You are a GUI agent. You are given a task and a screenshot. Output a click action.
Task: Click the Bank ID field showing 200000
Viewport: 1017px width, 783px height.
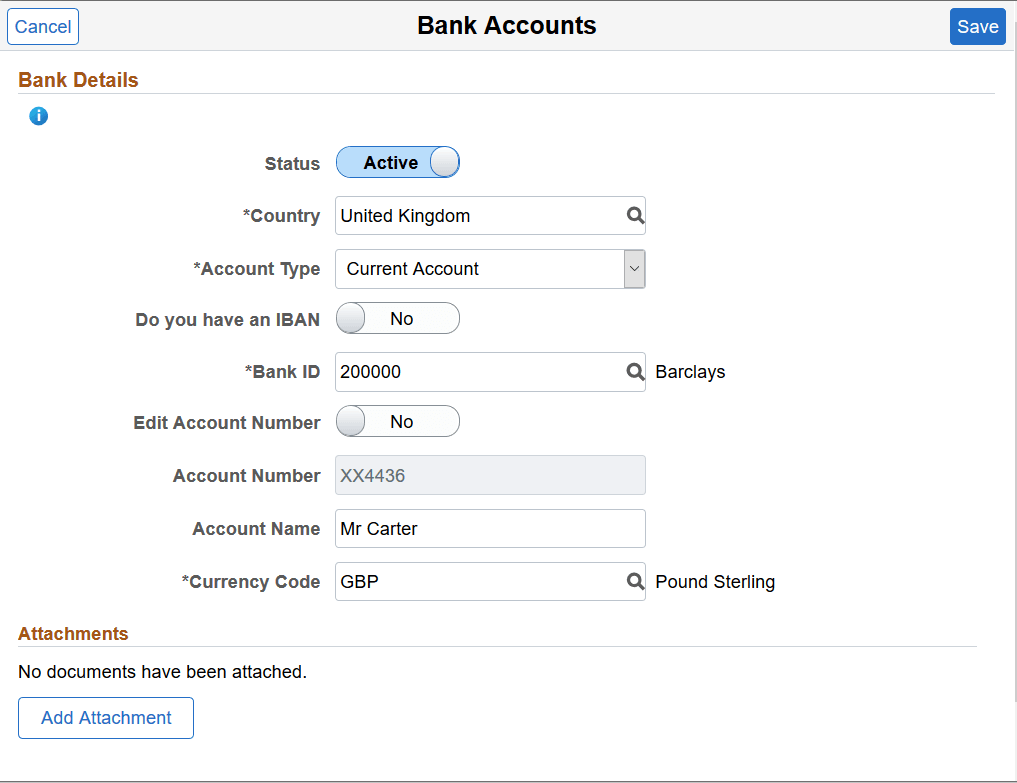pos(480,371)
